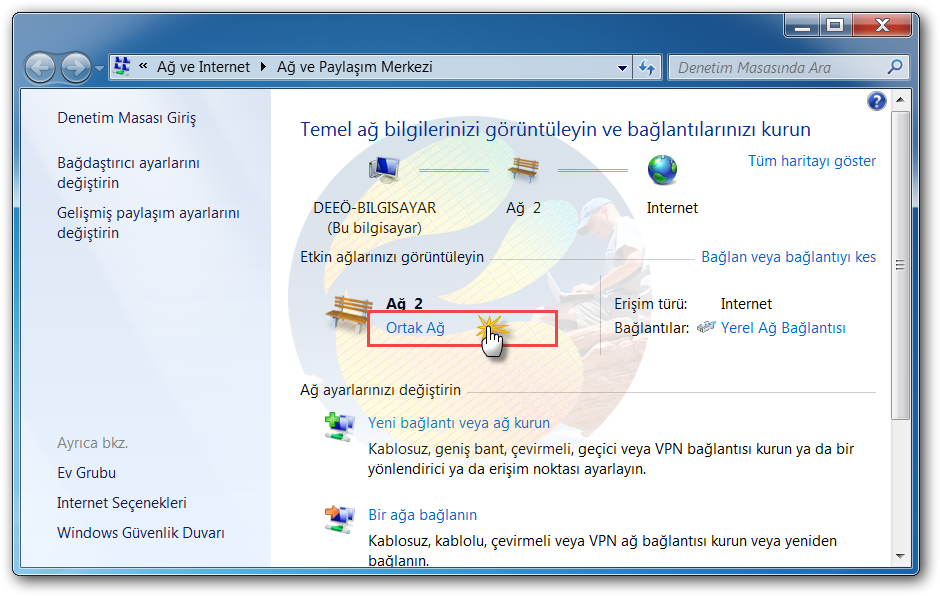This screenshot has width=940, height=596.
Task: Click the Bir ağa bağlanın icon
Action: 339,519
